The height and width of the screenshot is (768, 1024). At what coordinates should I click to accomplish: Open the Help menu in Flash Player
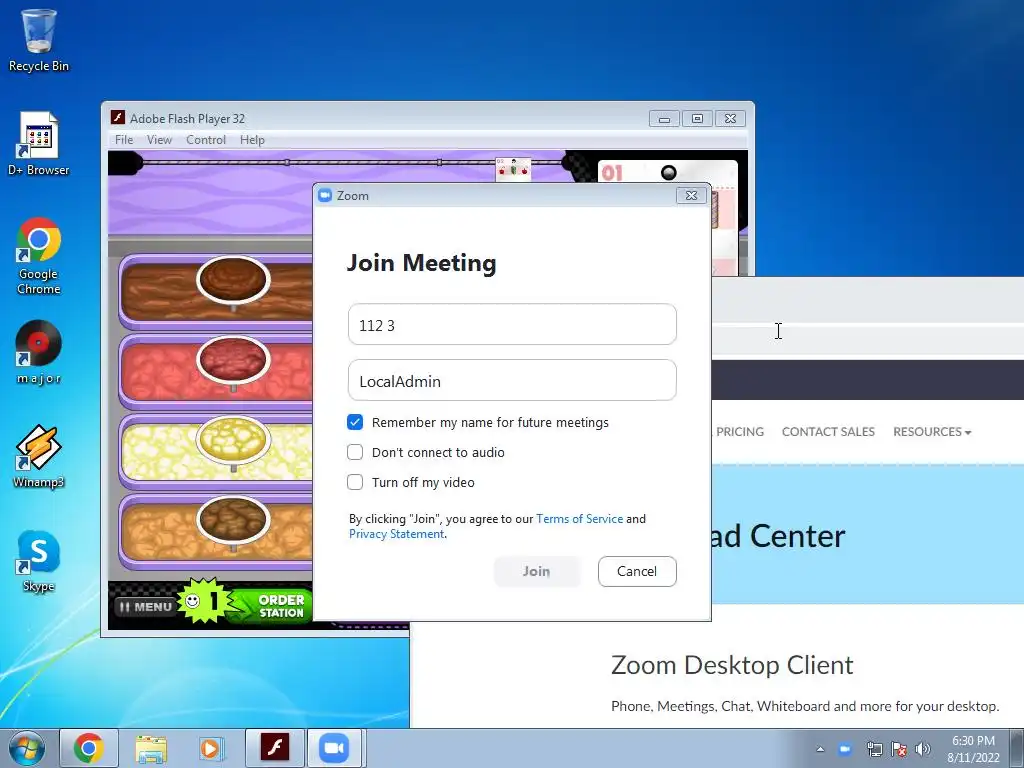[252, 140]
